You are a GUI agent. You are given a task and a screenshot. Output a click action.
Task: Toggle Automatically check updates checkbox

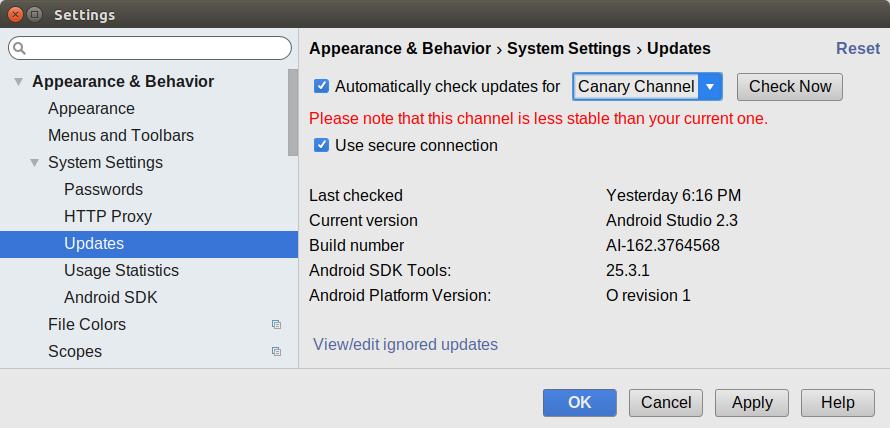click(321, 87)
